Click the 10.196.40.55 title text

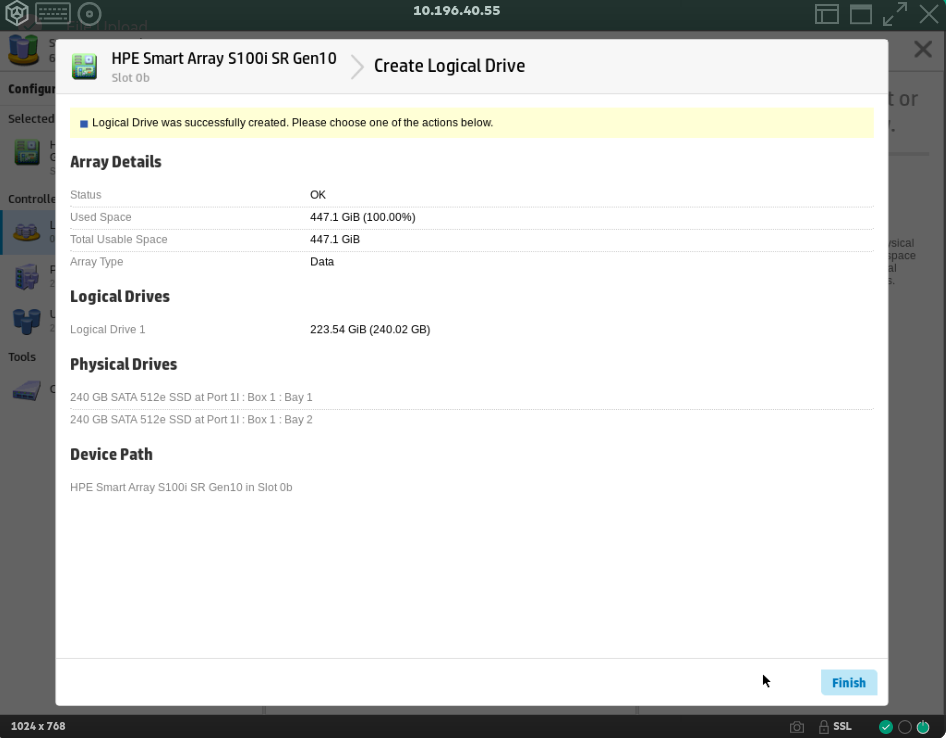pyautogui.click(x=457, y=10)
